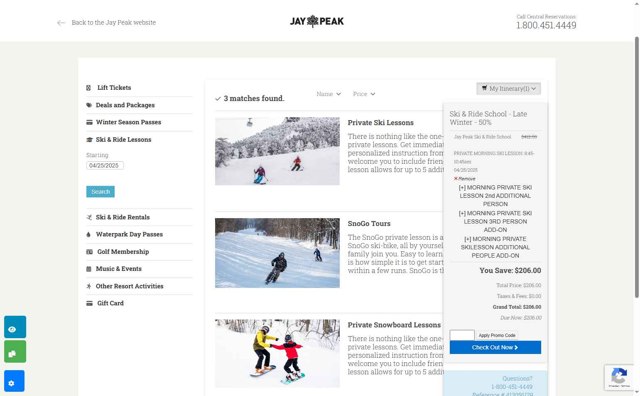Click the Search button
The image size is (640, 396).
click(100, 192)
